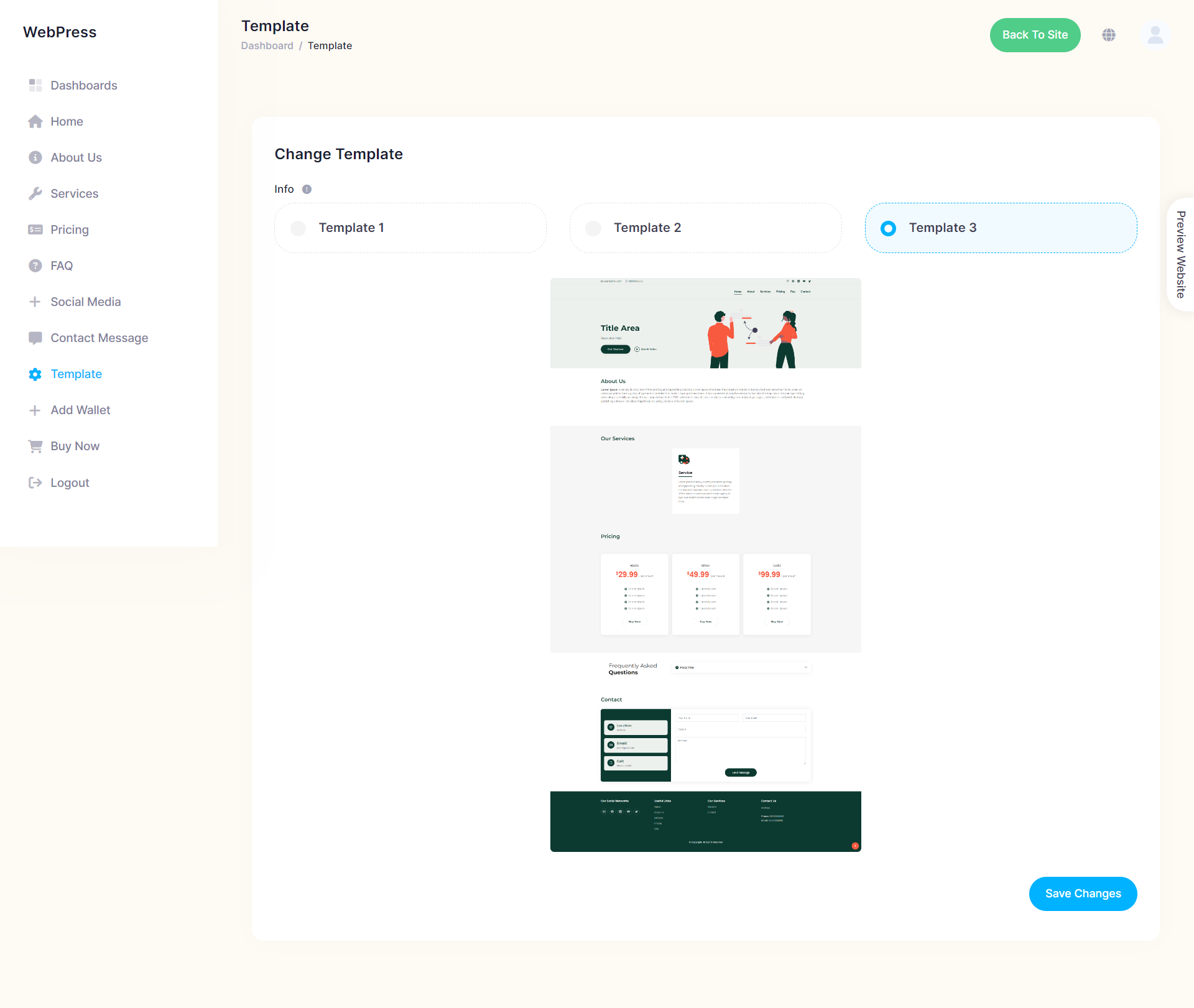The height and width of the screenshot is (1008, 1194).
Task: Click the Template gear icon
Action: (35, 374)
